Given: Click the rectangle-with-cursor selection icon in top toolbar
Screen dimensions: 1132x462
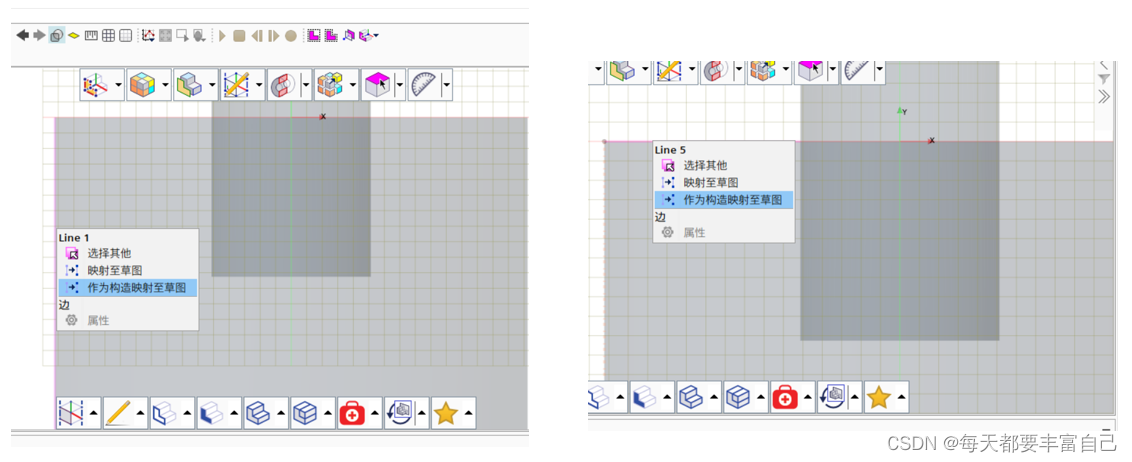Looking at the screenshot, I should point(183,35).
